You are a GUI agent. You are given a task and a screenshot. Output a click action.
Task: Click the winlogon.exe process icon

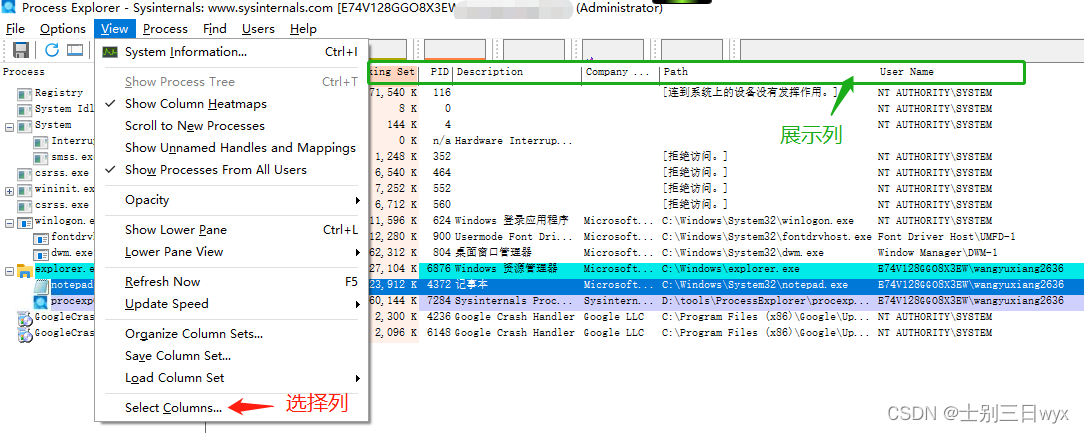point(25,222)
